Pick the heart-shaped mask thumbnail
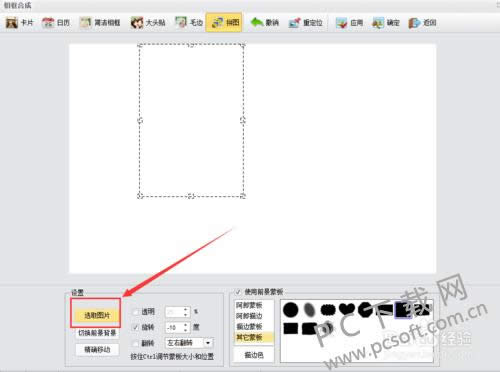This screenshot has width=500, height=372. click(x=347, y=309)
